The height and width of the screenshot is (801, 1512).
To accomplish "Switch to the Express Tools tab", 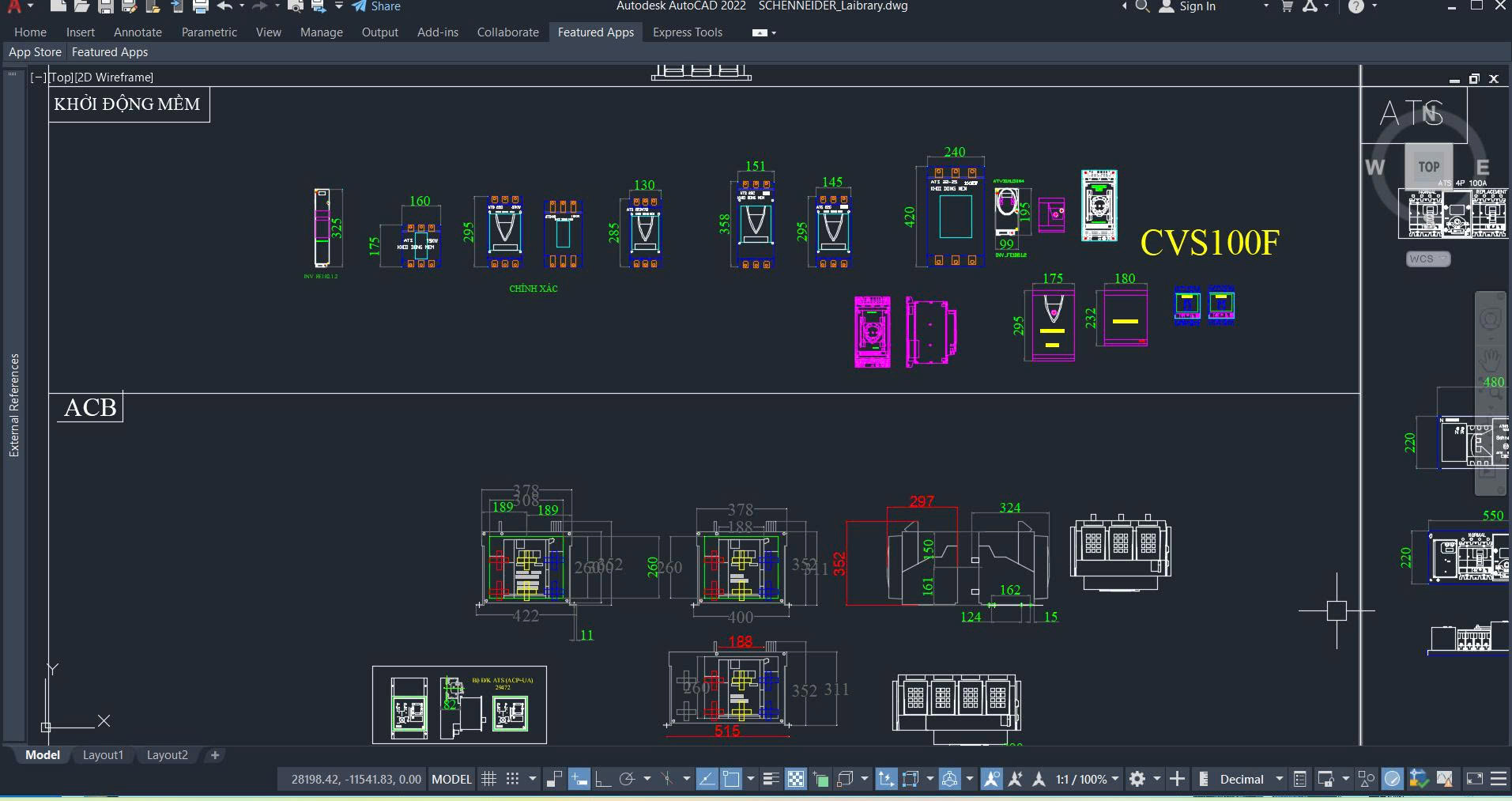I will point(688,32).
